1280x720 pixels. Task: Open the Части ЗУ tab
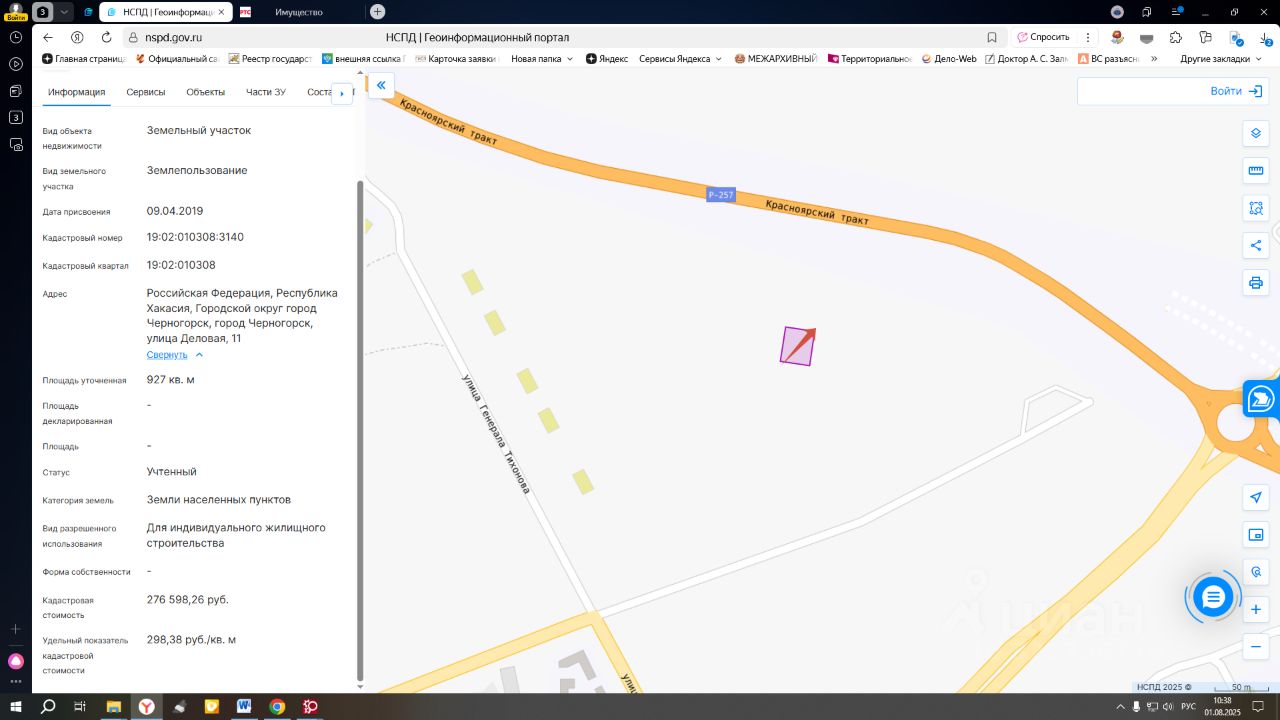tap(266, 92)
